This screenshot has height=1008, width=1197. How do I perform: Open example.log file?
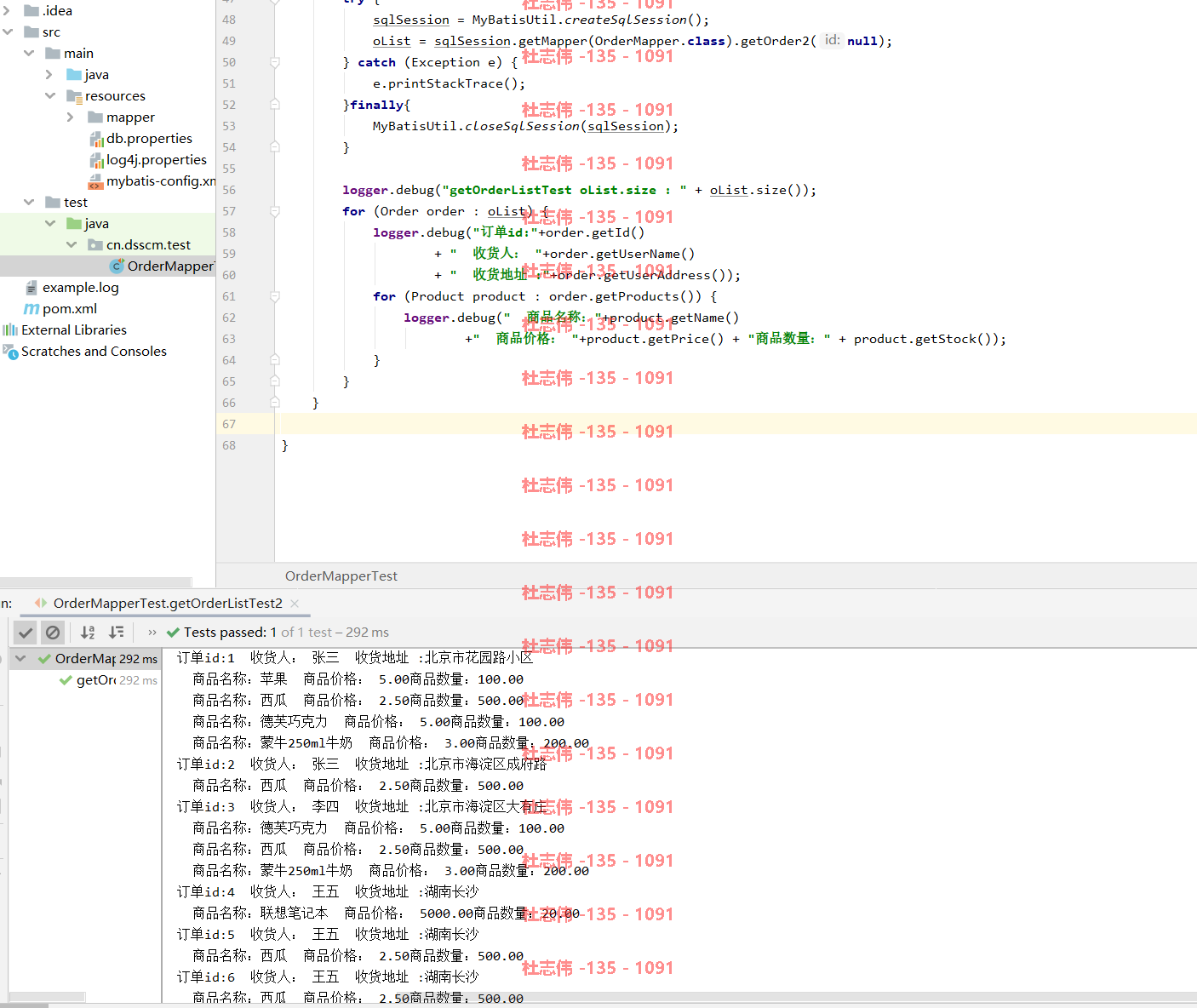click(x=80, y=288)
